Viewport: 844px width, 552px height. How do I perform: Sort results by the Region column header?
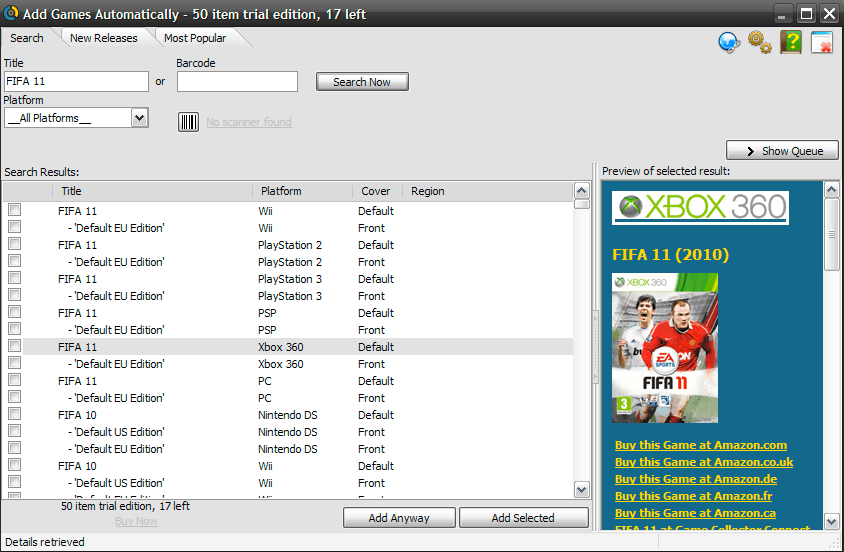(487, 192)
